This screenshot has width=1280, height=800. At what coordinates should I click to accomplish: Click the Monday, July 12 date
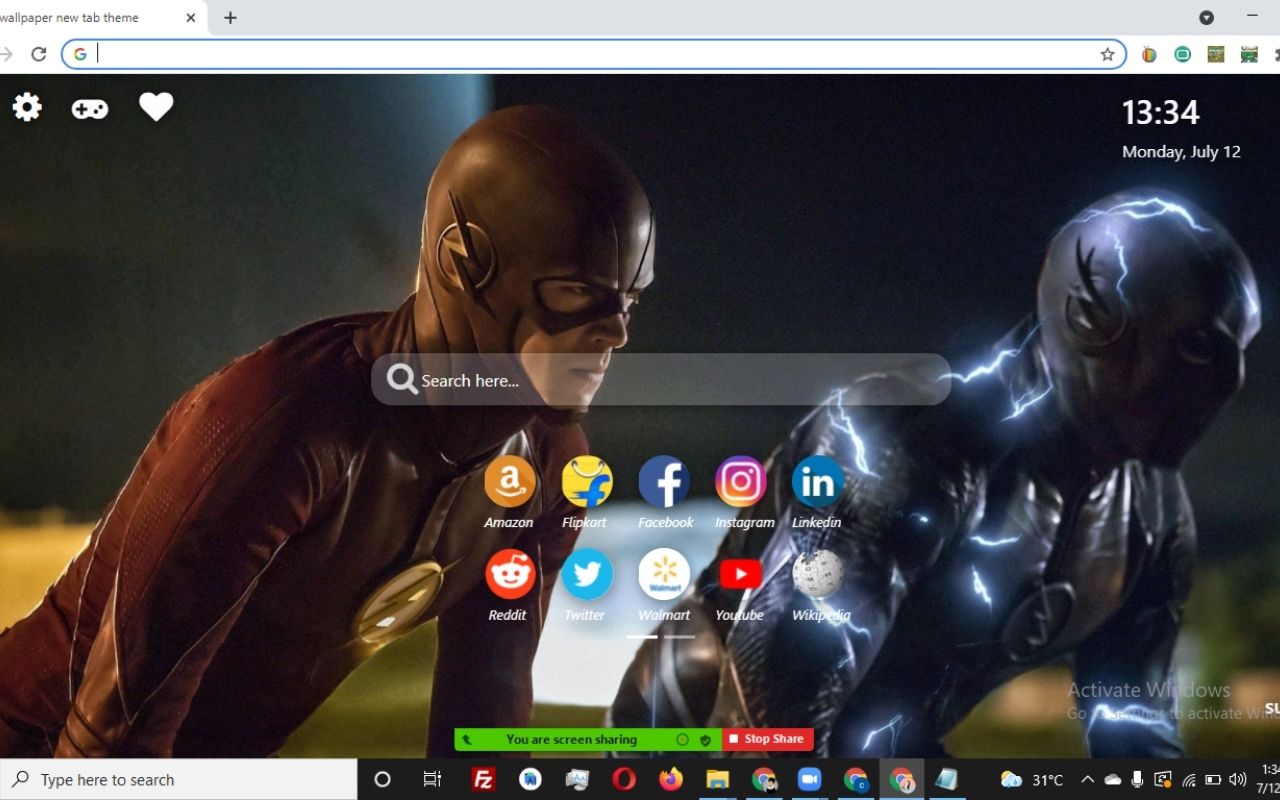coord(1181,152)
